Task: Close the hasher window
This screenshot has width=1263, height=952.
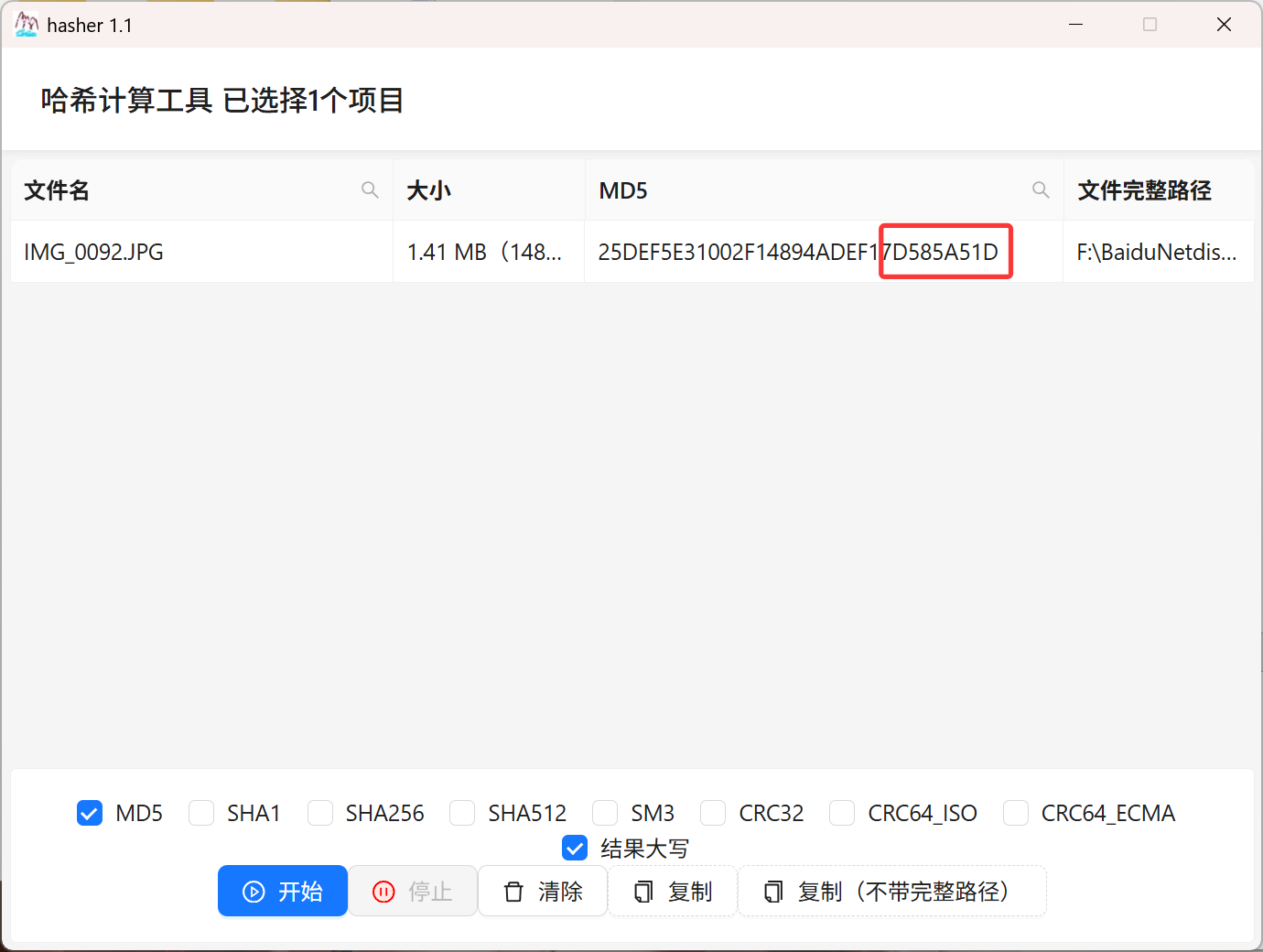Action: coord(1224,25)
